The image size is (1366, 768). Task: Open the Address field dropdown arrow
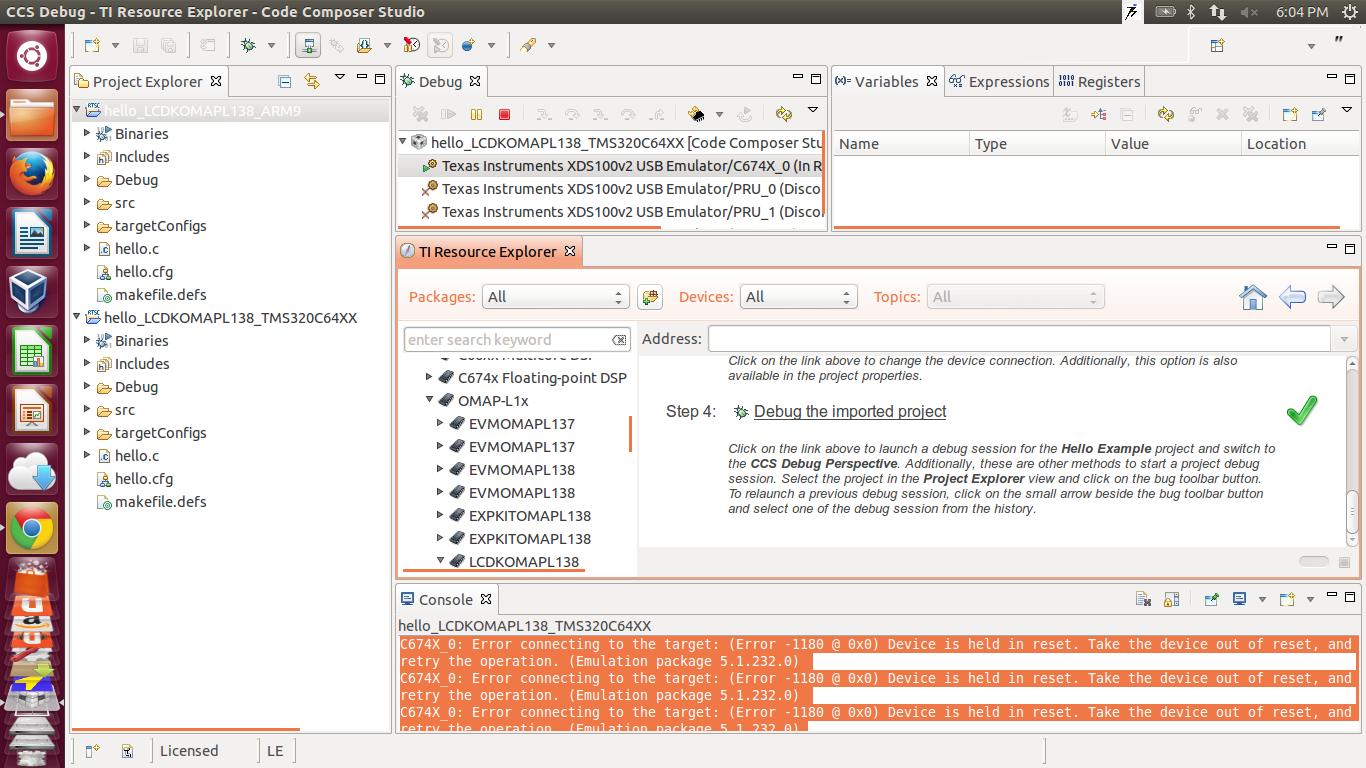point(1343,339)
